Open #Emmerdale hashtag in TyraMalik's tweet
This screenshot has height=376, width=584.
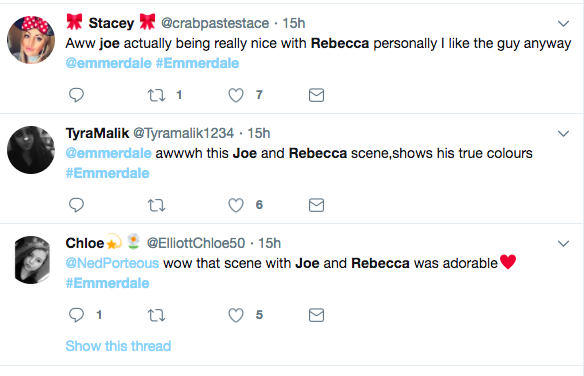pyautogui.click(x=107, y=173)
